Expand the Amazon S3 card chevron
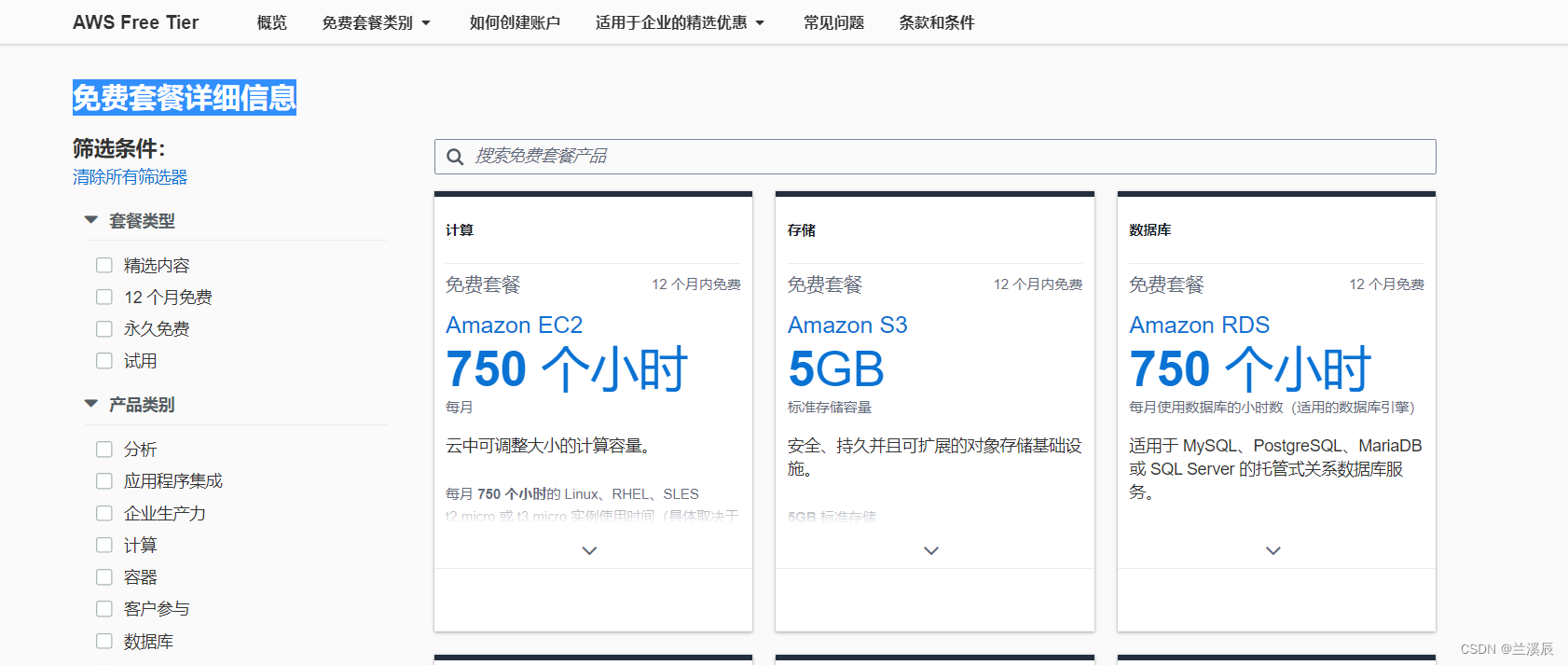Screen dimensions: 1568x665 (931, 551)
